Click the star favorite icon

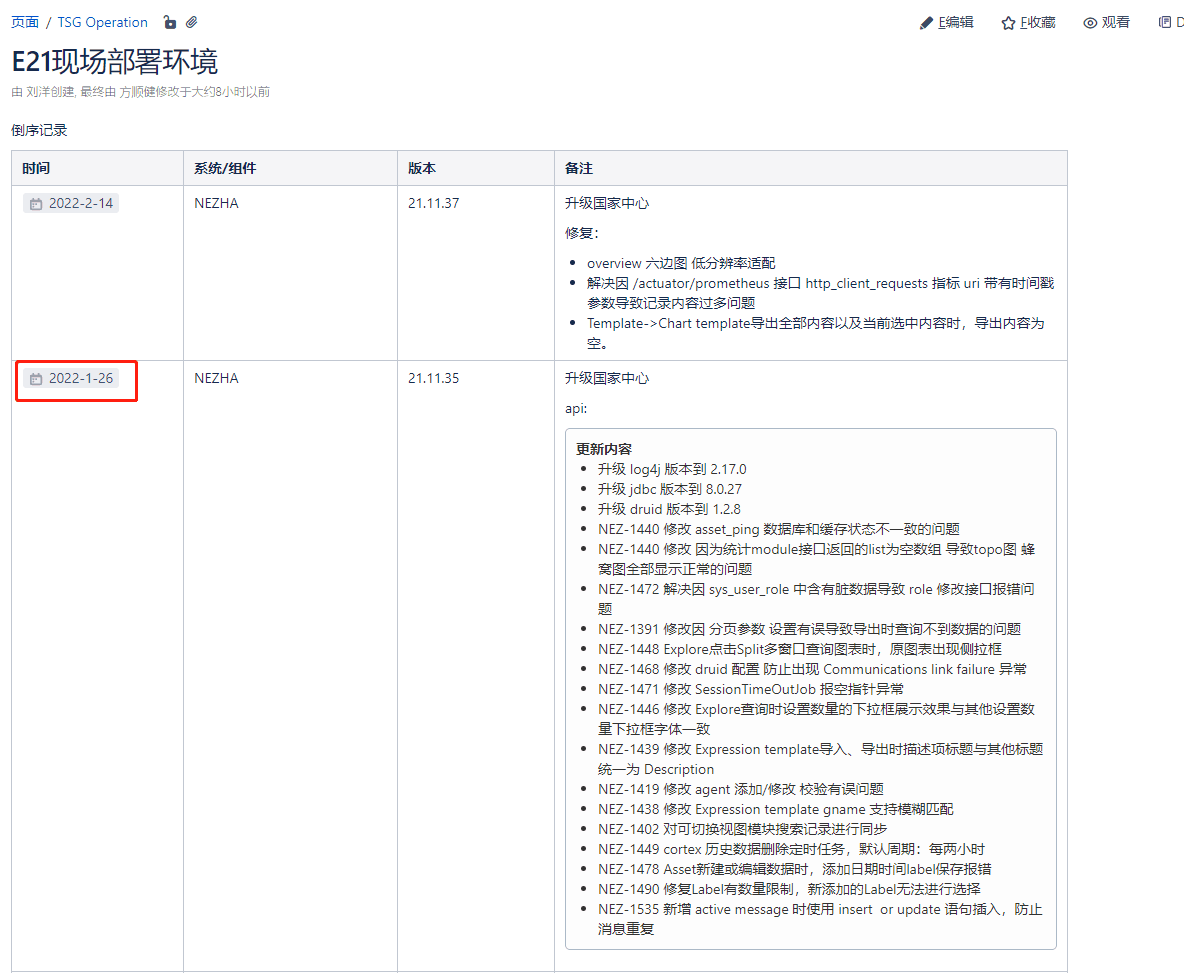(x=1008, y=23)
